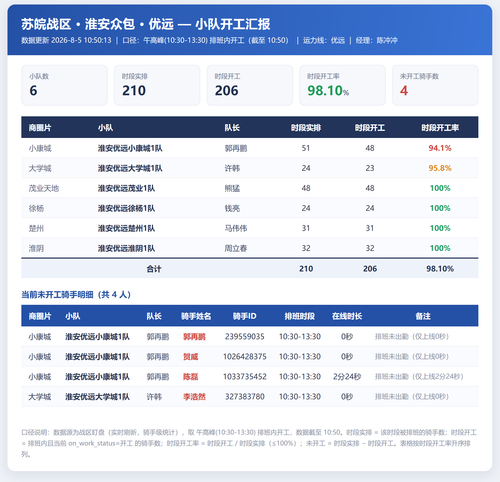
Task: Click the 淮阴 district cell
Action: point(36,248)
